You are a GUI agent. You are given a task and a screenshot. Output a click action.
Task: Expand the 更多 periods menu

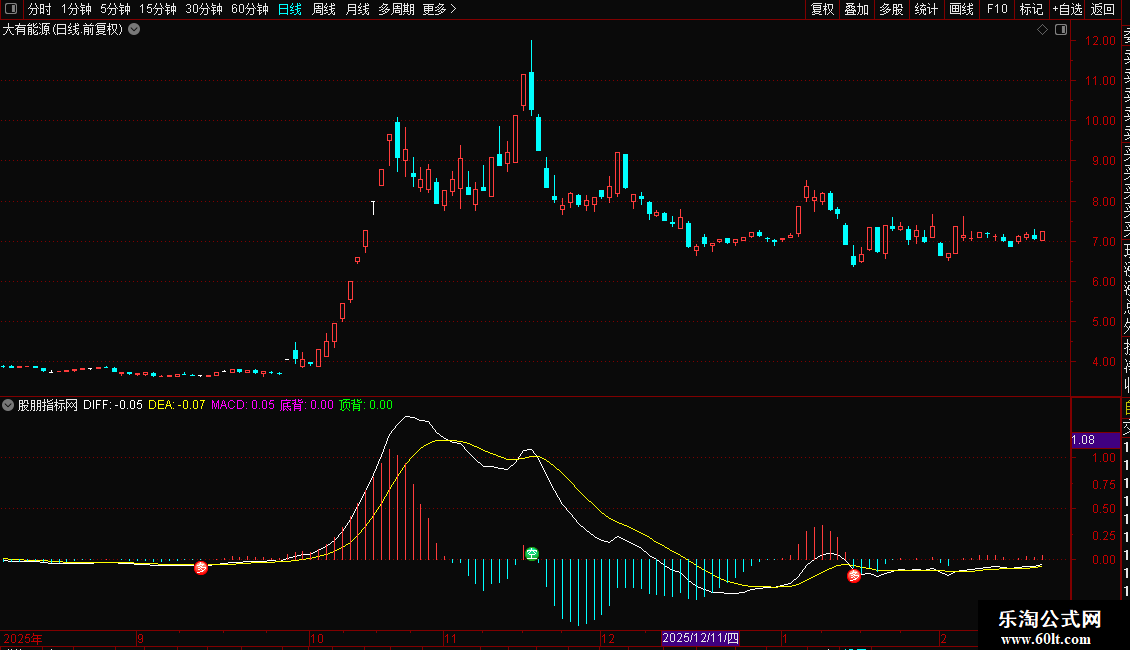[439, 9]
